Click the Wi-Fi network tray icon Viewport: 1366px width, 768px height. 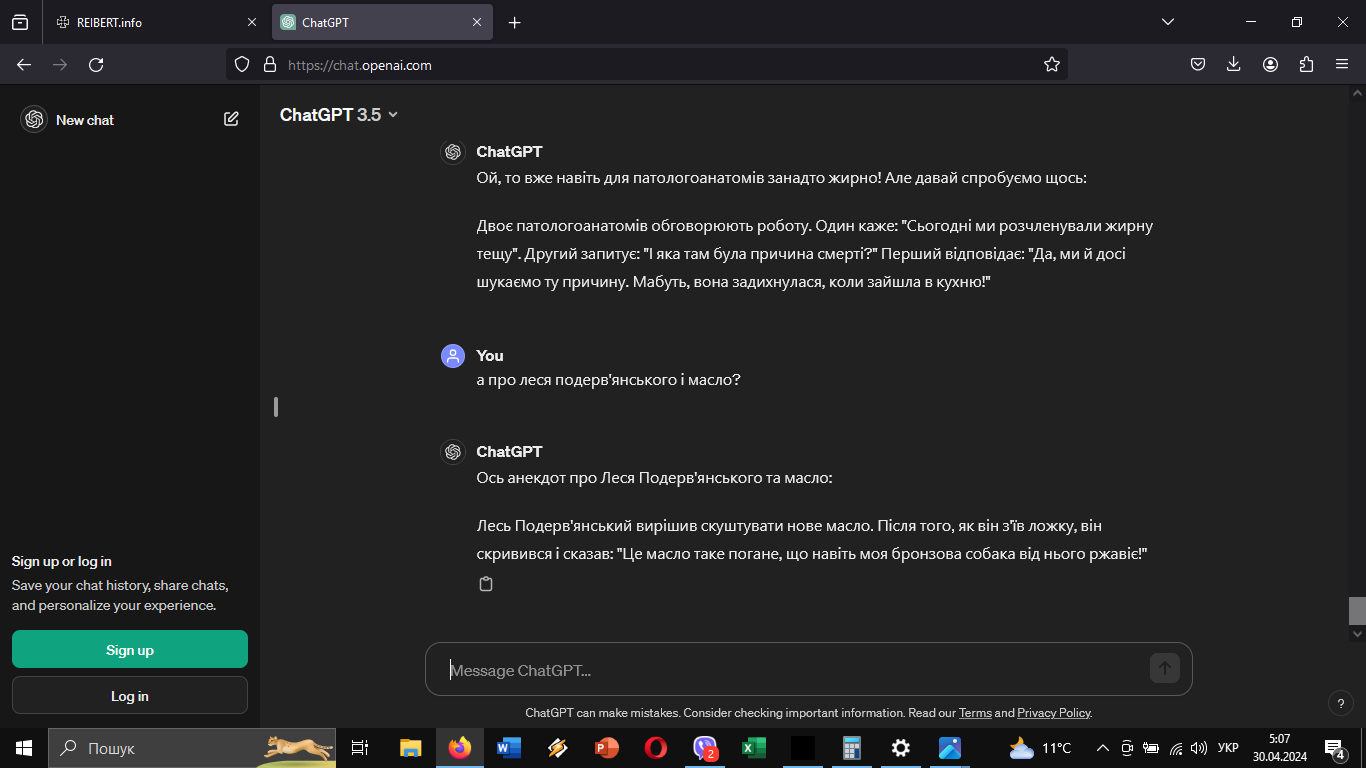1176,748
